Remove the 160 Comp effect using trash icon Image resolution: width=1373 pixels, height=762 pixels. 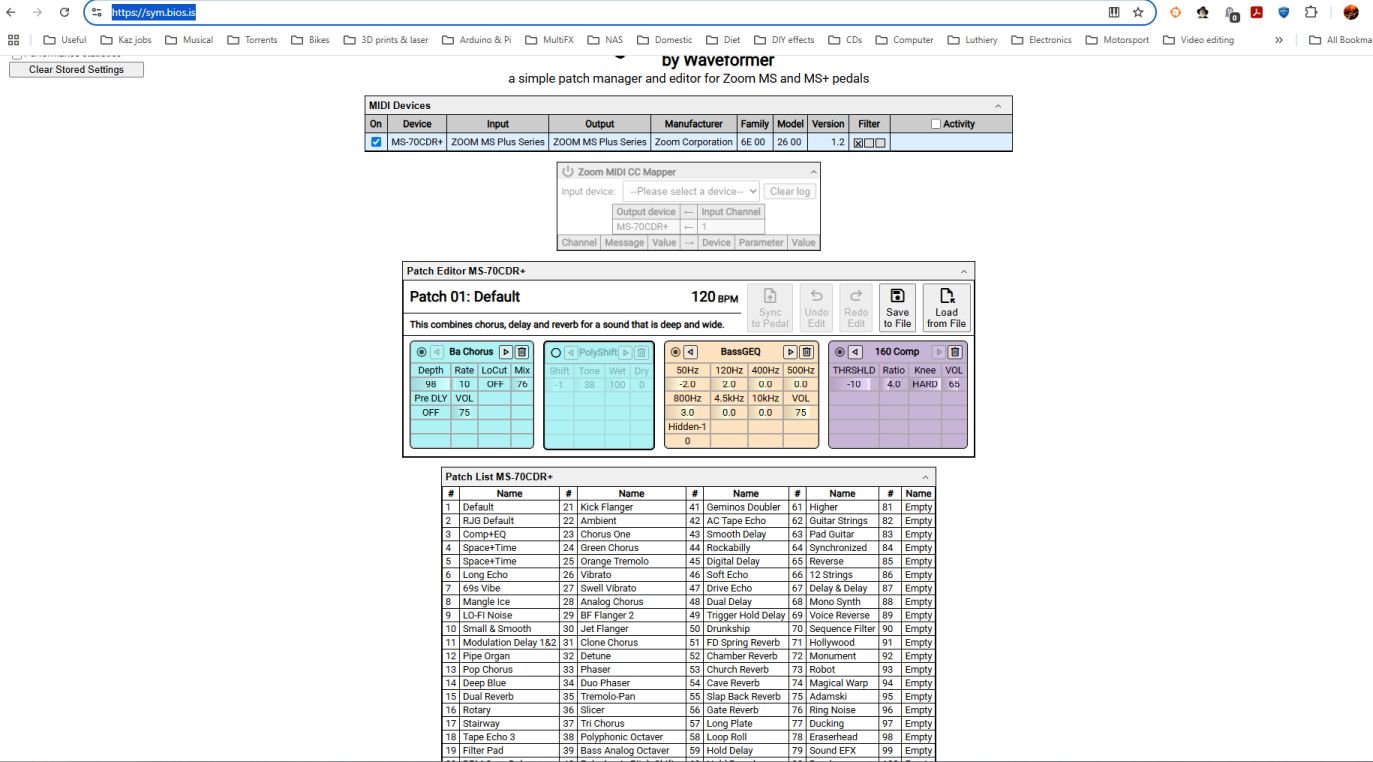pos(955,352)
